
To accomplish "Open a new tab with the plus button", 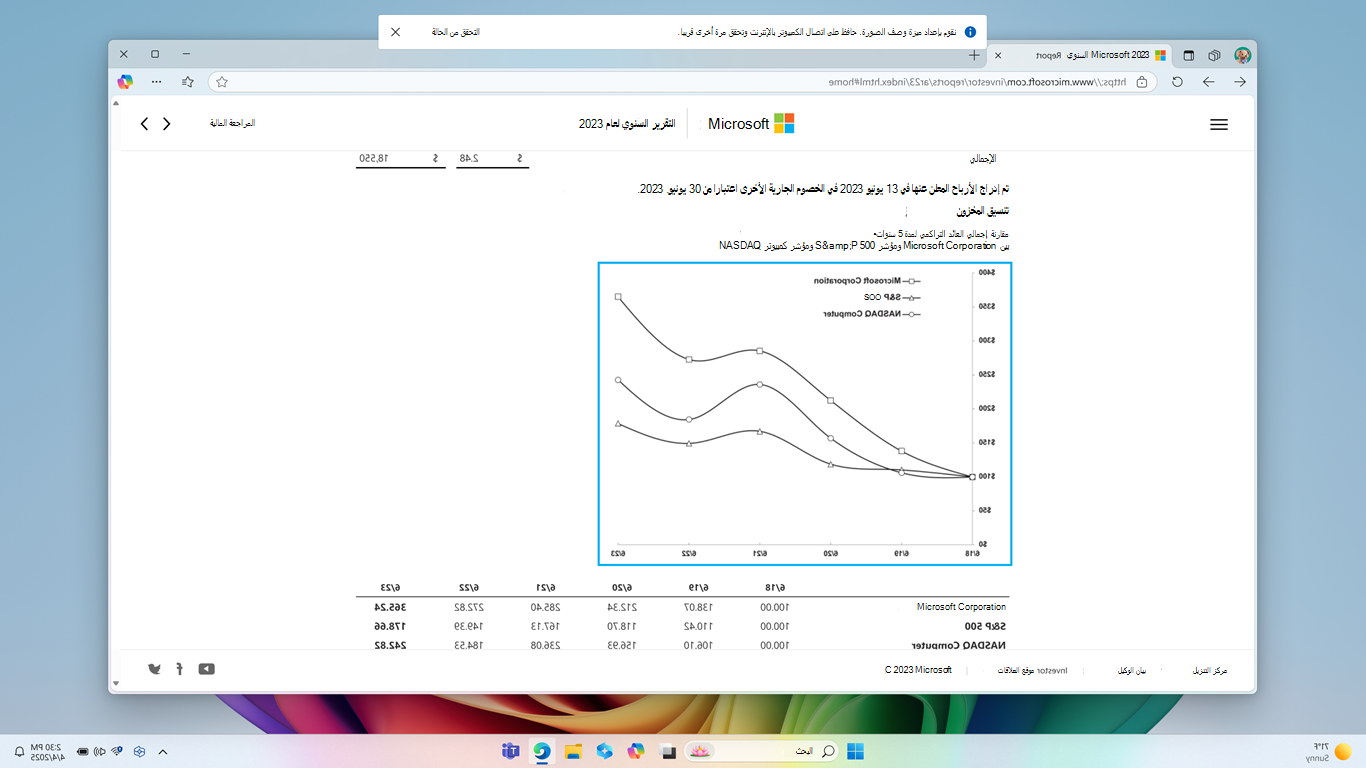I will click(974, 55).
